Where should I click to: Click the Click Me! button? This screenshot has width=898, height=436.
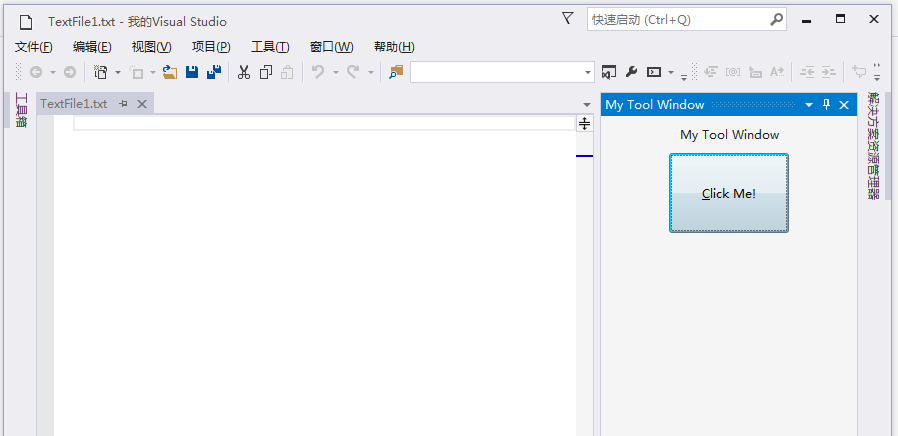point(728,193)
